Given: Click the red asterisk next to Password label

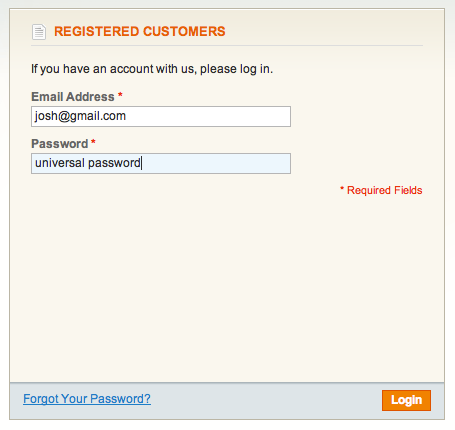Looking at the screenshot, I should pos(93,142).
